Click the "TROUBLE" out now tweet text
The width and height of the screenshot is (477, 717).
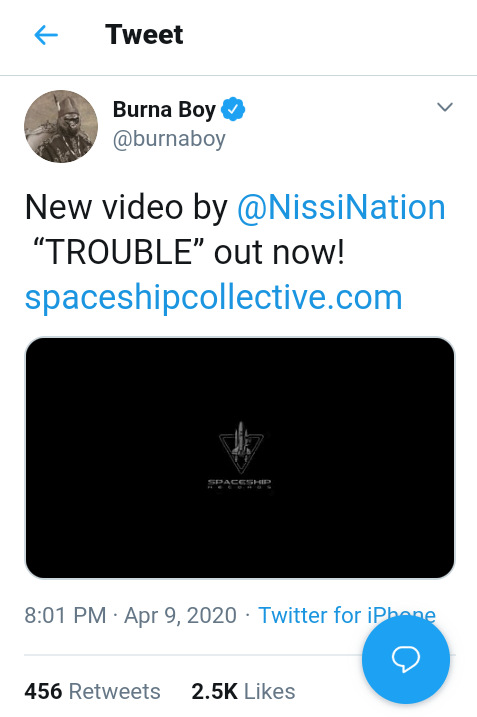click(188, 252)
